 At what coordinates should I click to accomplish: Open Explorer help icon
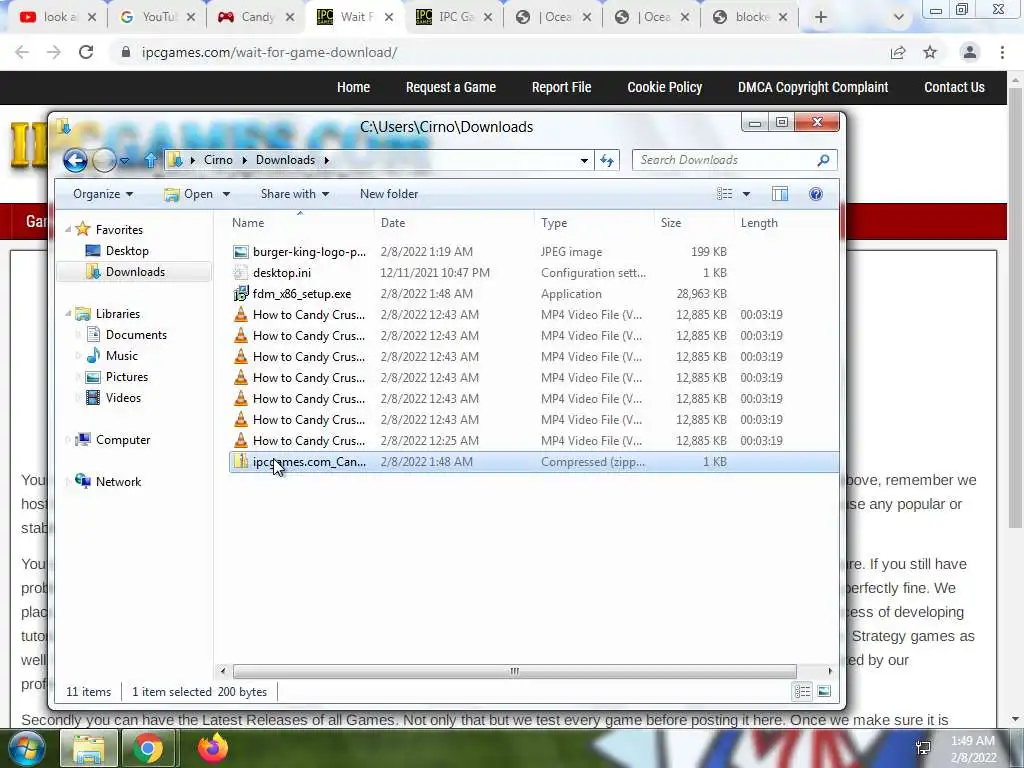coord(816,194)
